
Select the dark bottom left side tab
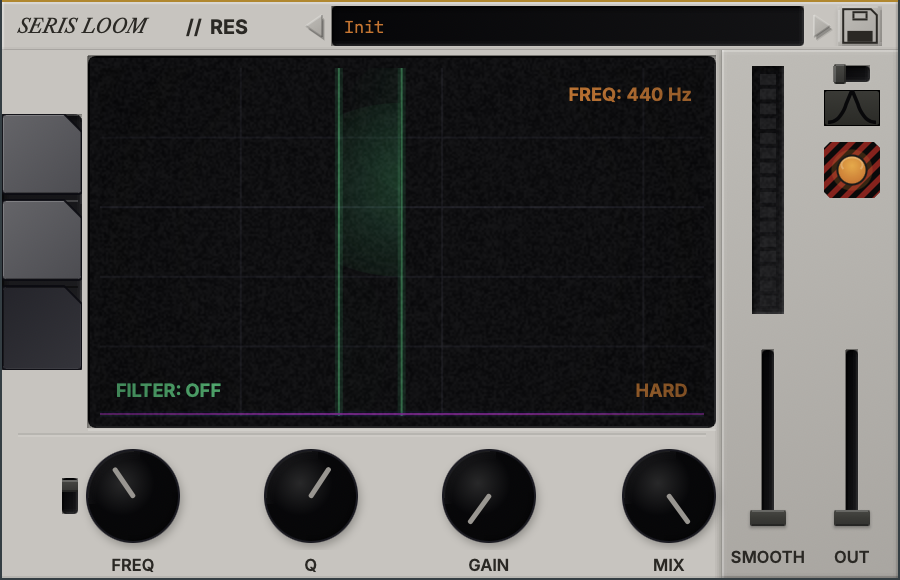click(x=41, y=328)
